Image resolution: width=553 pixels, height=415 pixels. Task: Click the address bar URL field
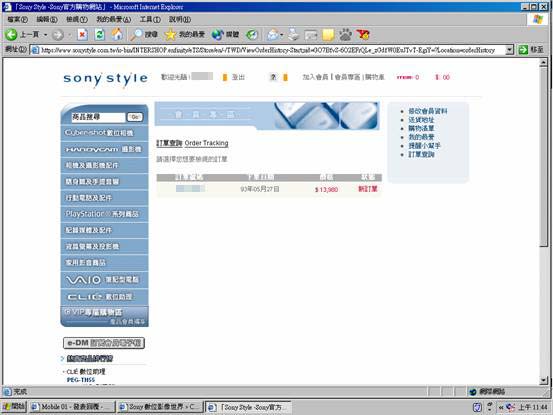[272, 50]
